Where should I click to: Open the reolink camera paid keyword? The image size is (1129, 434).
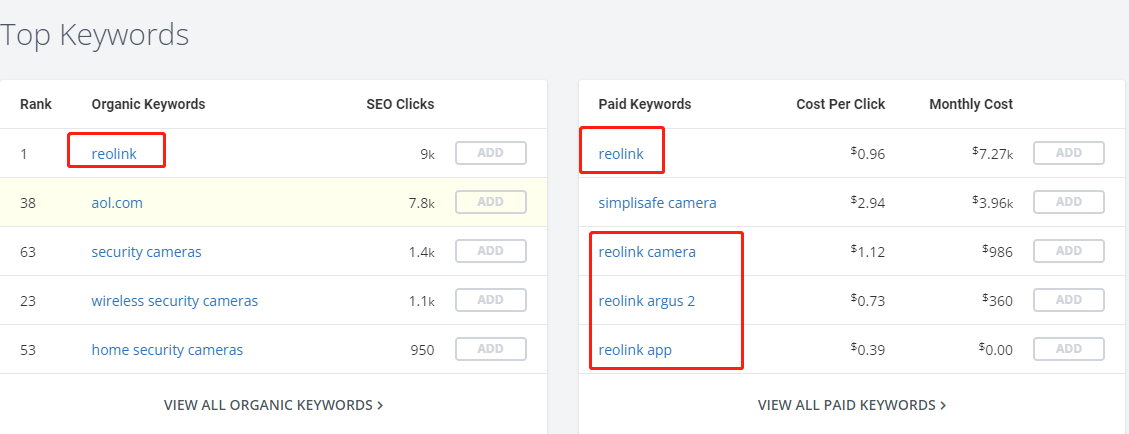[647, 252]
